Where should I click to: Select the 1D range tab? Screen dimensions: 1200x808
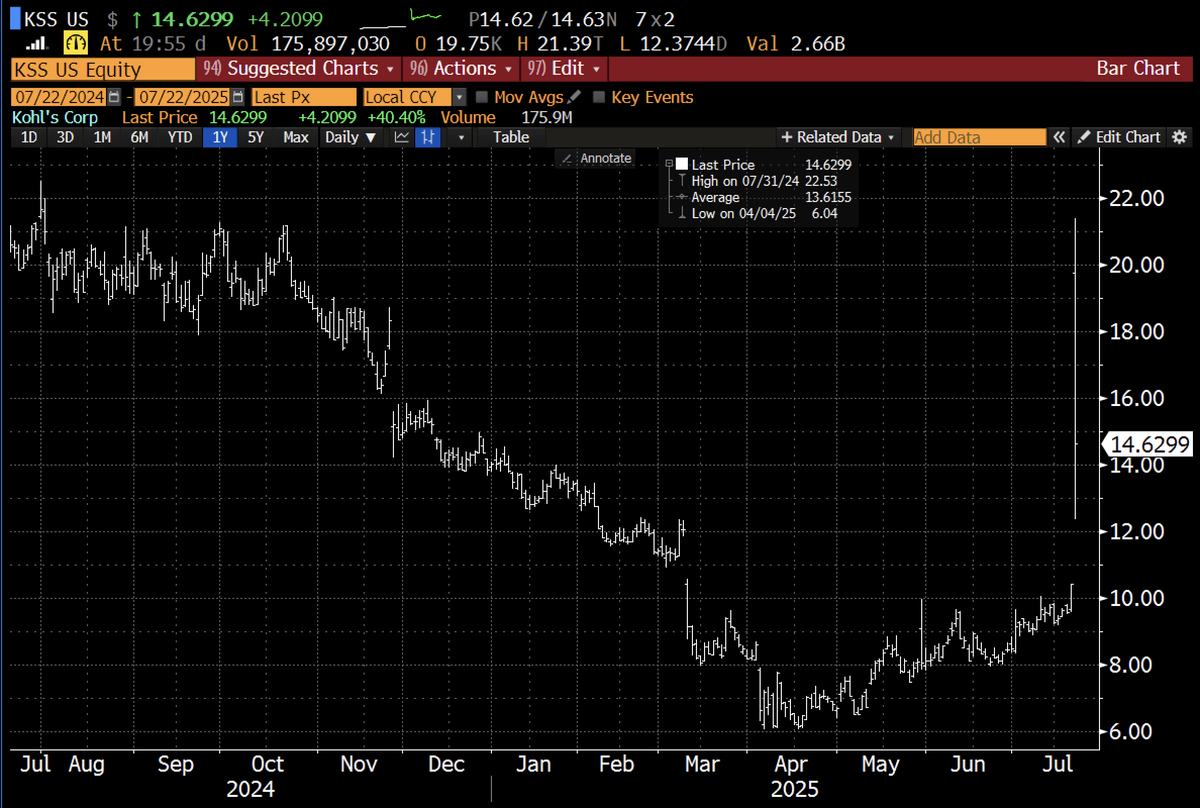[29, 137]
